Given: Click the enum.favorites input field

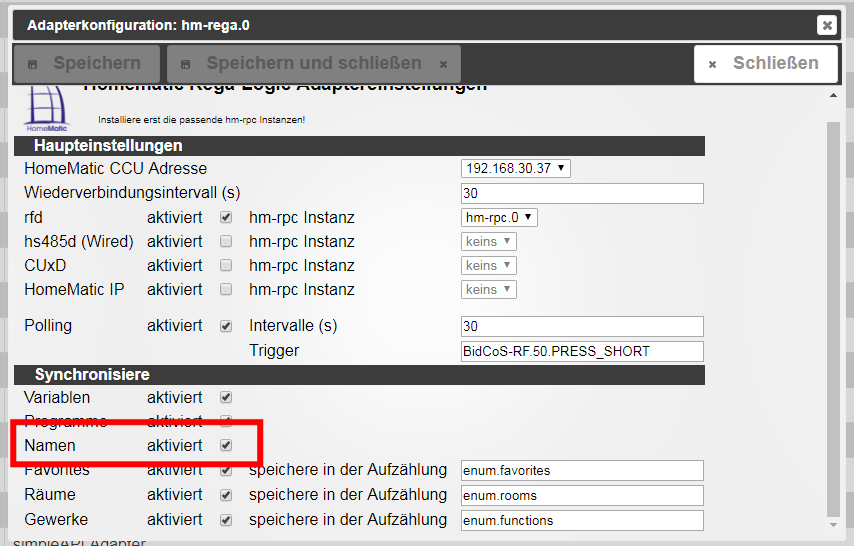Looking at the screenshot, I should pyautogui.click(x=582, y=470).
